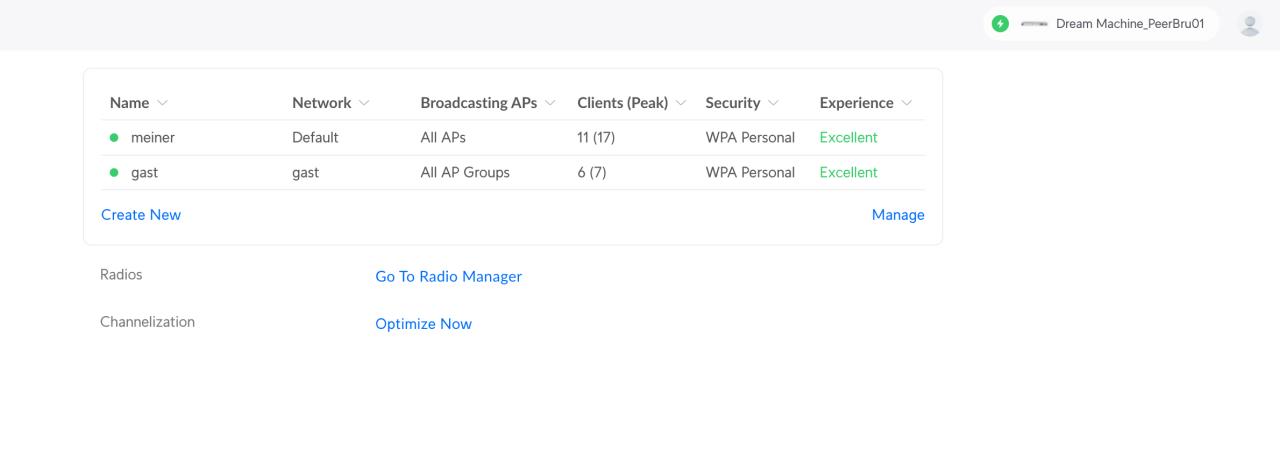Screen dimensions: 1280x459
Task: Sort by Clients (Peak) column chevron
Action: coord(681,103)
